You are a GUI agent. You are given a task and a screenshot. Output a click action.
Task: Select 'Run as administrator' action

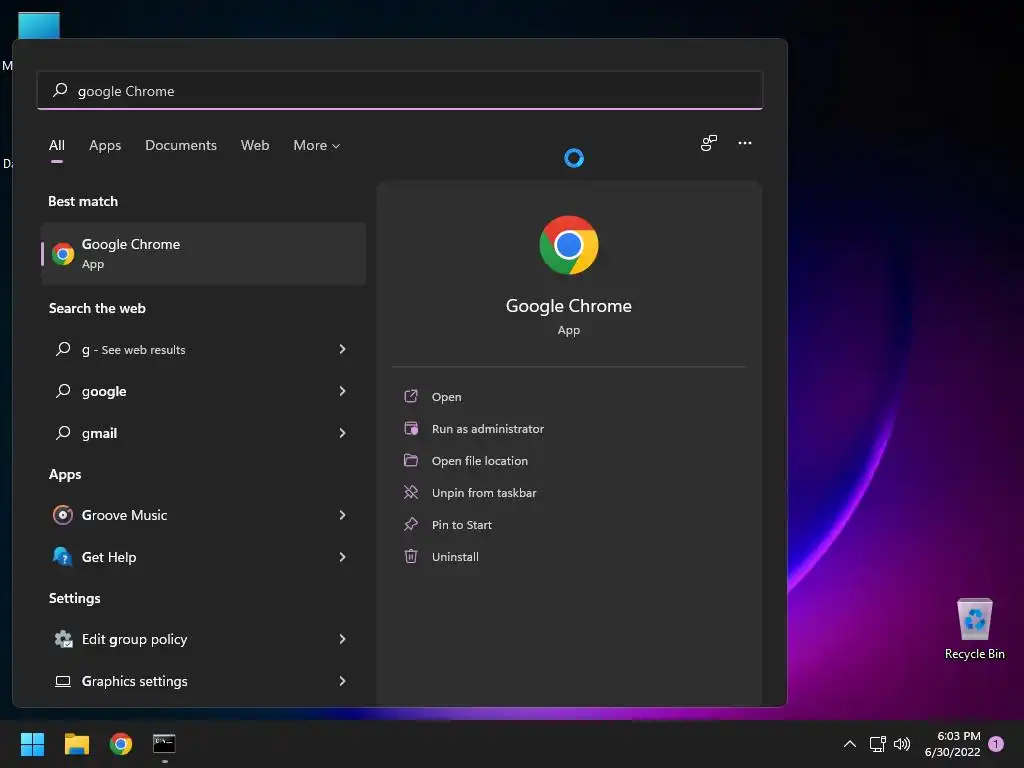(488, 429)
